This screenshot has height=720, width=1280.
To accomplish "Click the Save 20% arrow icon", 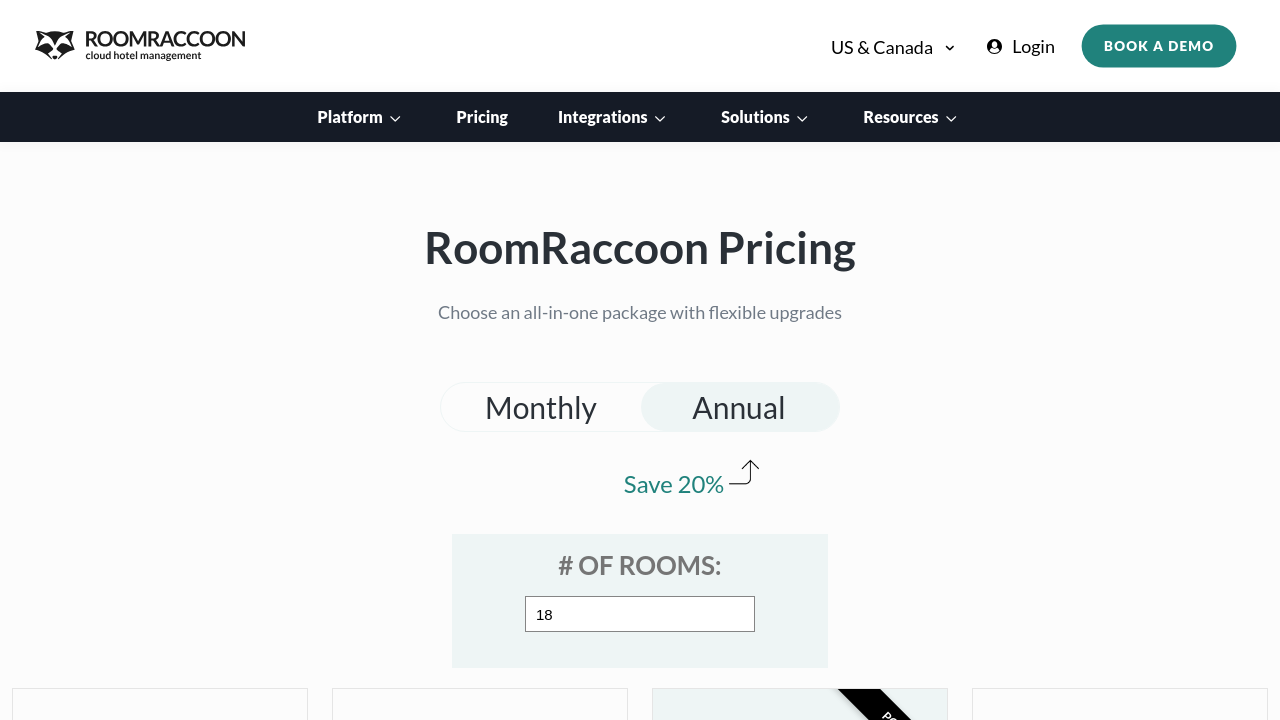I will (744, 473).
